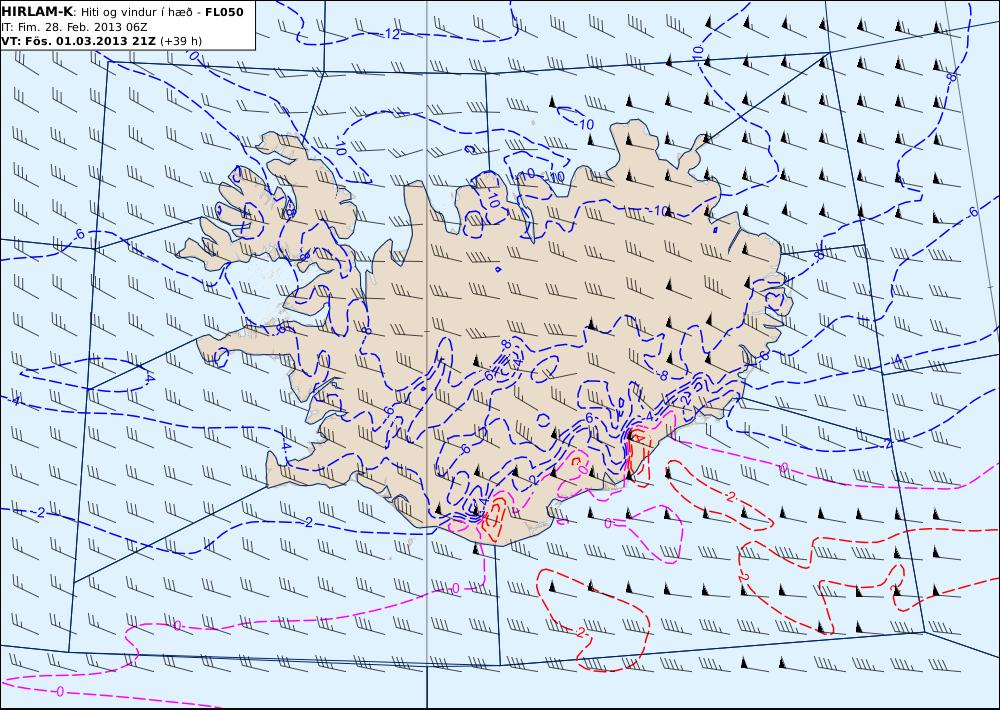
Task: Click the "IT: Fim. 28. Feb. 2013 06Z" line
Action: [74, 26]
